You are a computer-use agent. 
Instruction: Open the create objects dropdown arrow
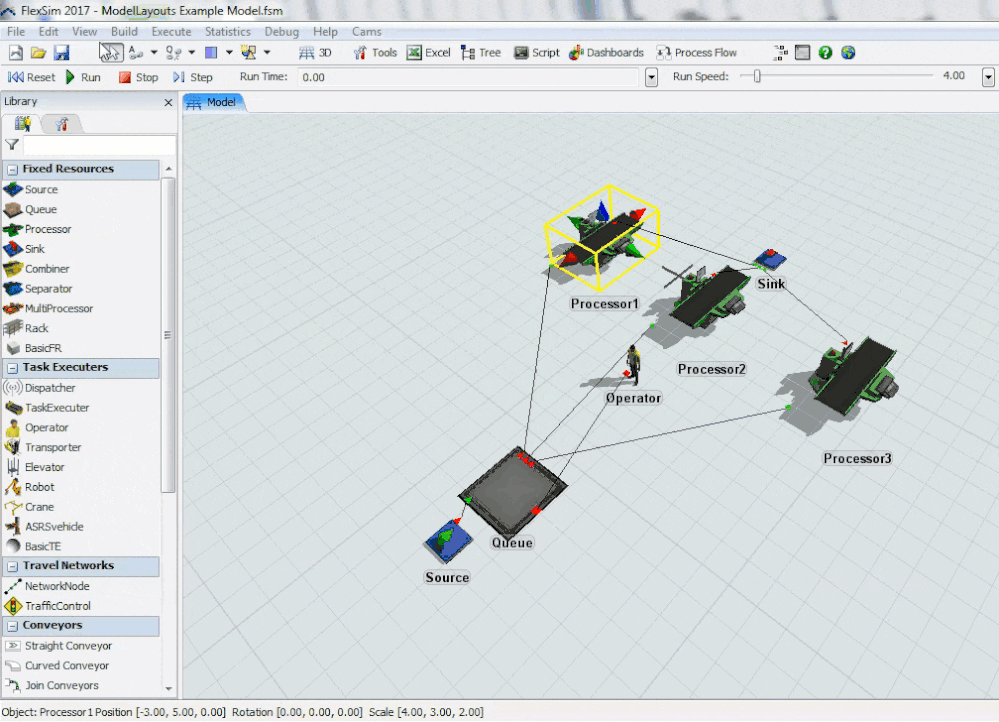tap(267, 53)
